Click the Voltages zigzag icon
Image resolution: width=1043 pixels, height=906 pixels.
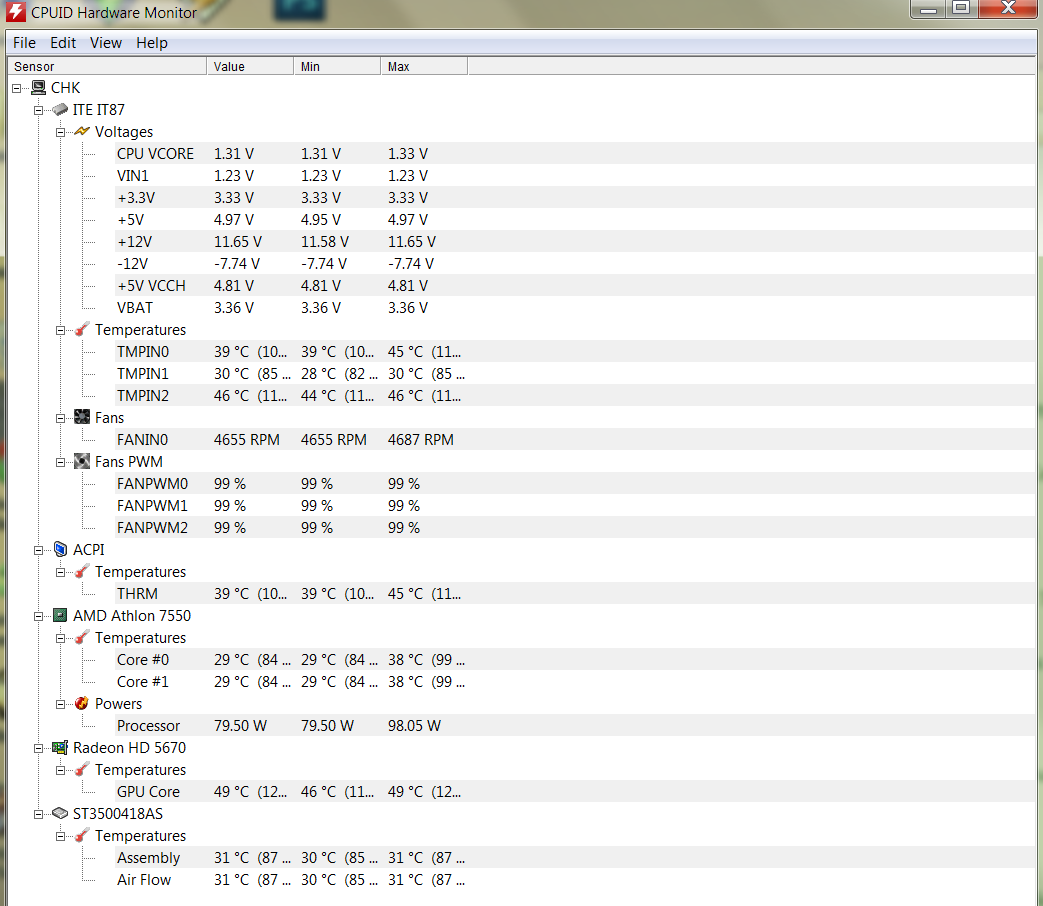(82, 131)
